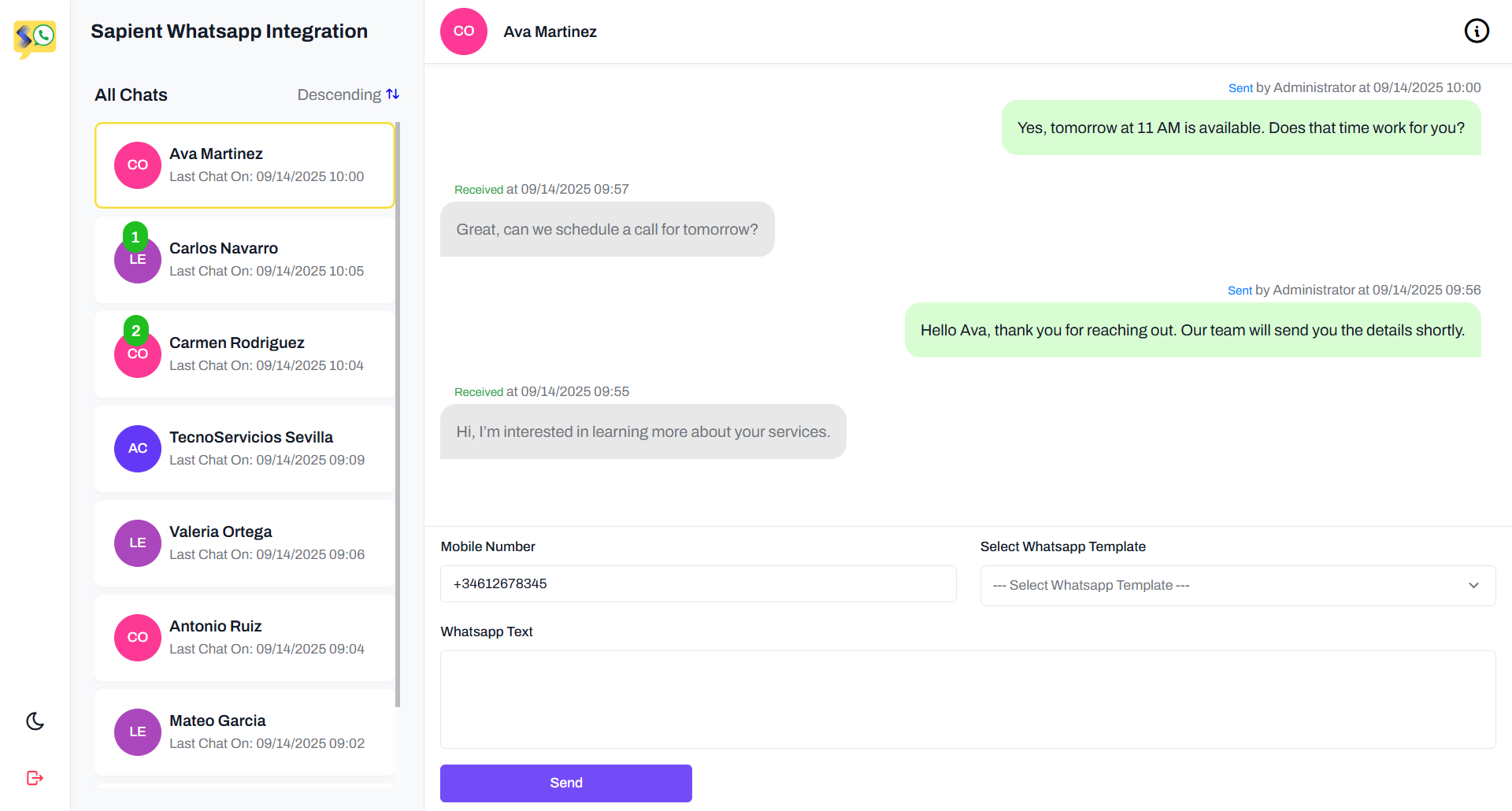Screen dimensions: 1512x811
Task: Focus the Whatsapp Text message box
Action: [x=967, y=699]
